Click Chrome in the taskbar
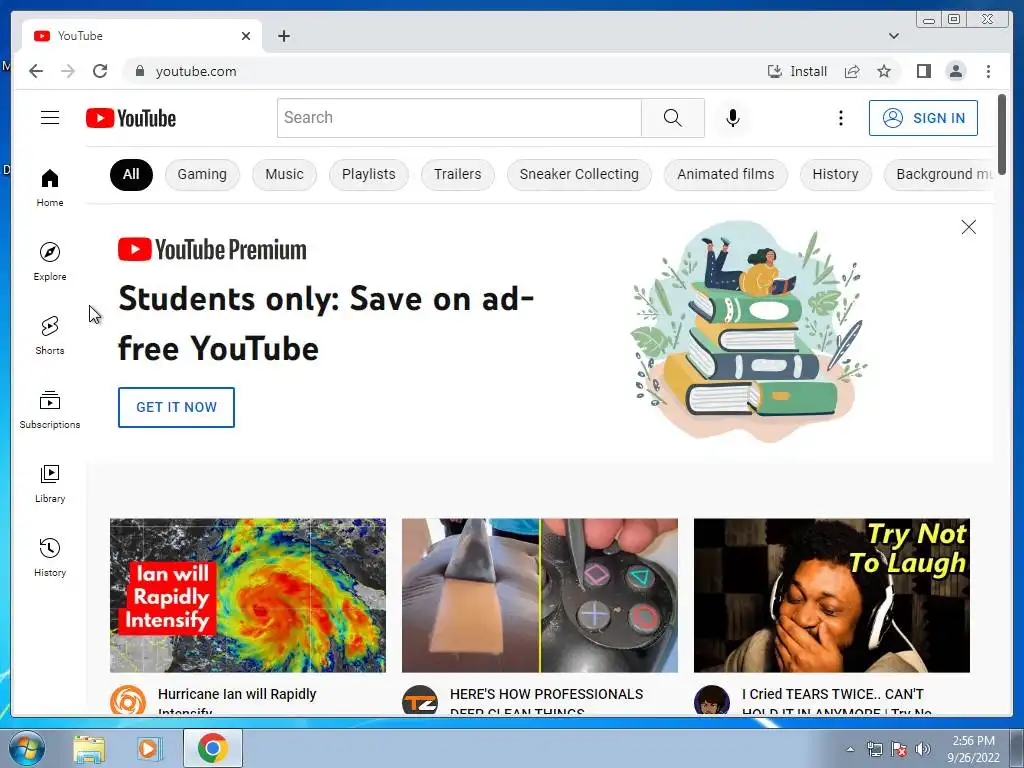This screenshot has width=1024, height=768. click(x=213, y=748)
